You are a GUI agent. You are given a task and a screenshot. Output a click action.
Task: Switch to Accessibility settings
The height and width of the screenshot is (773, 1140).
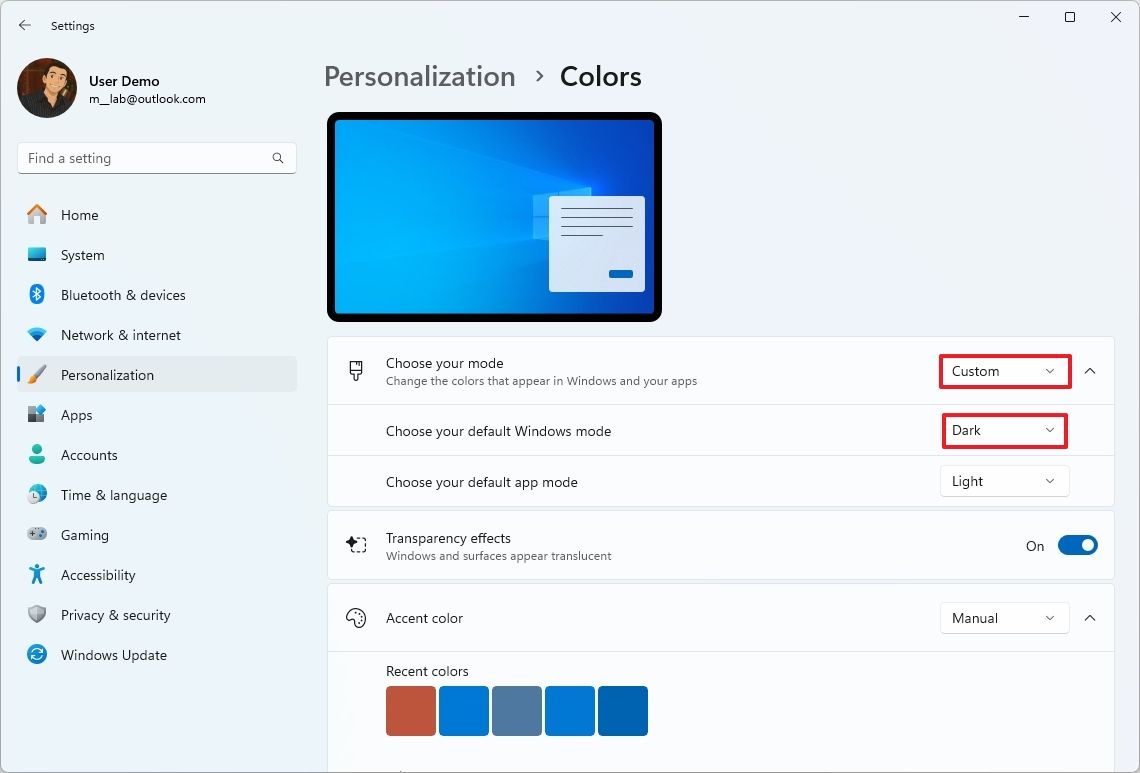(37, 575)
